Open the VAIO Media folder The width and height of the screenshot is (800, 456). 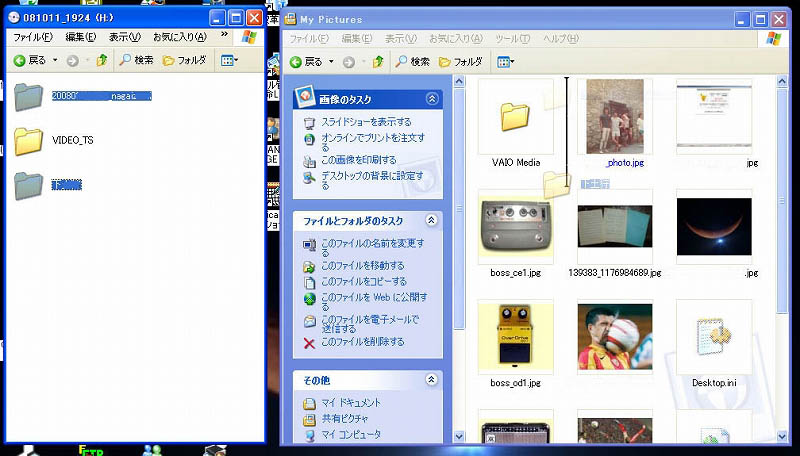515,116
